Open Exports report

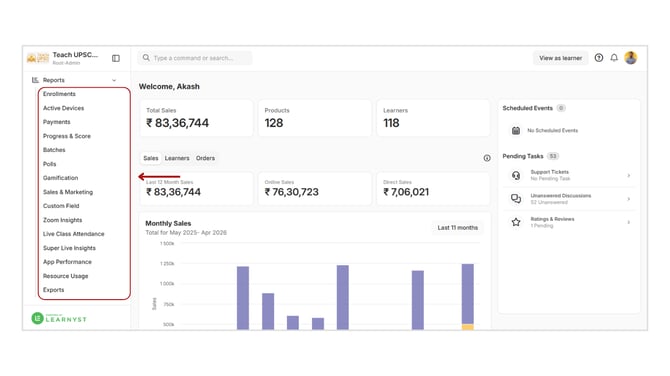pyautogui.click(x=53, y=290)
